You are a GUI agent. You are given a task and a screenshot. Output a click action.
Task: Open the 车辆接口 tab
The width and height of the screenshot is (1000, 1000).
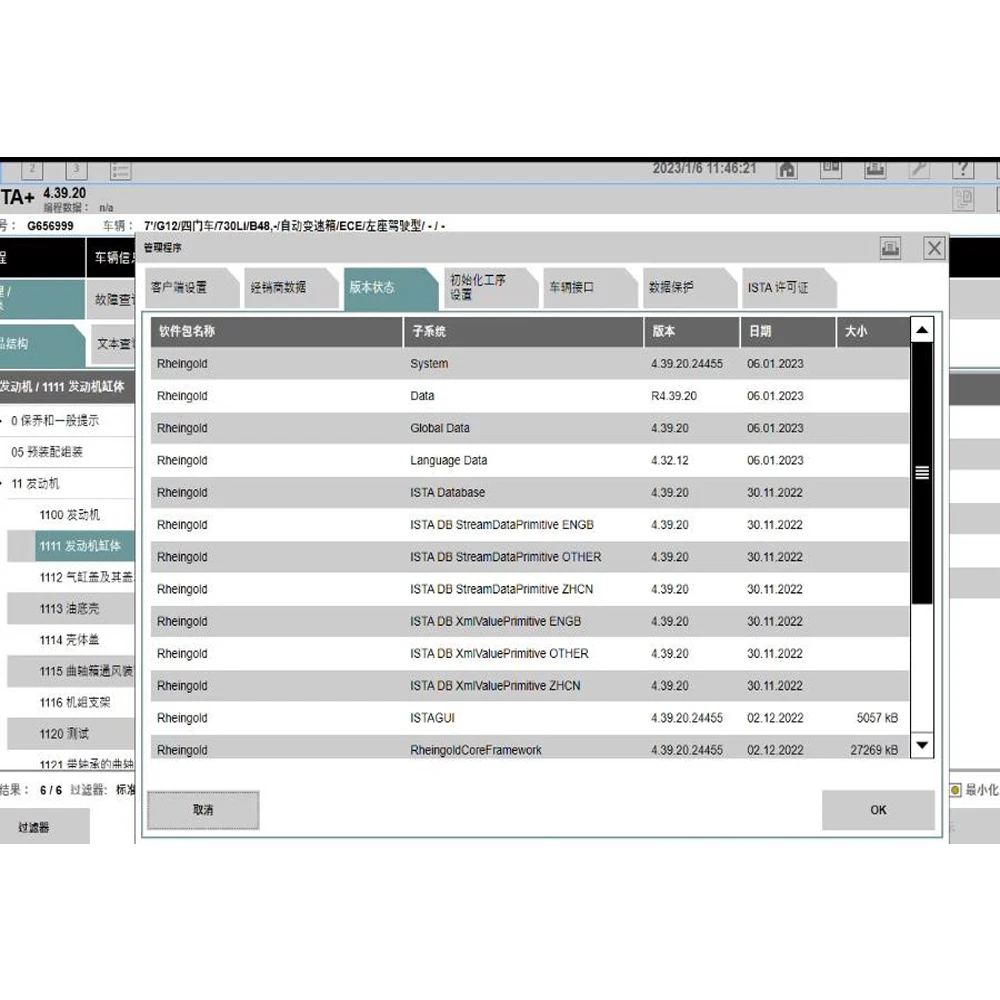click(589, 288)
